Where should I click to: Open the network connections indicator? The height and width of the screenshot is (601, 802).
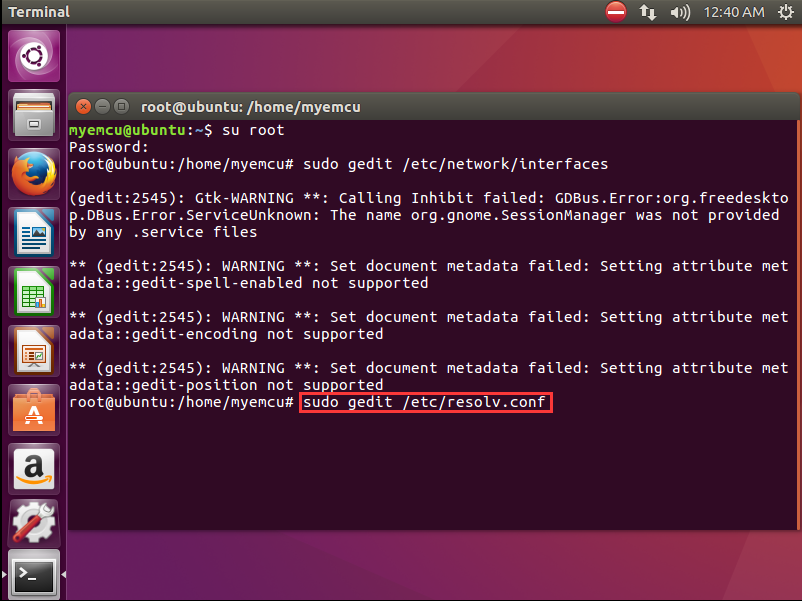(648, 12)
